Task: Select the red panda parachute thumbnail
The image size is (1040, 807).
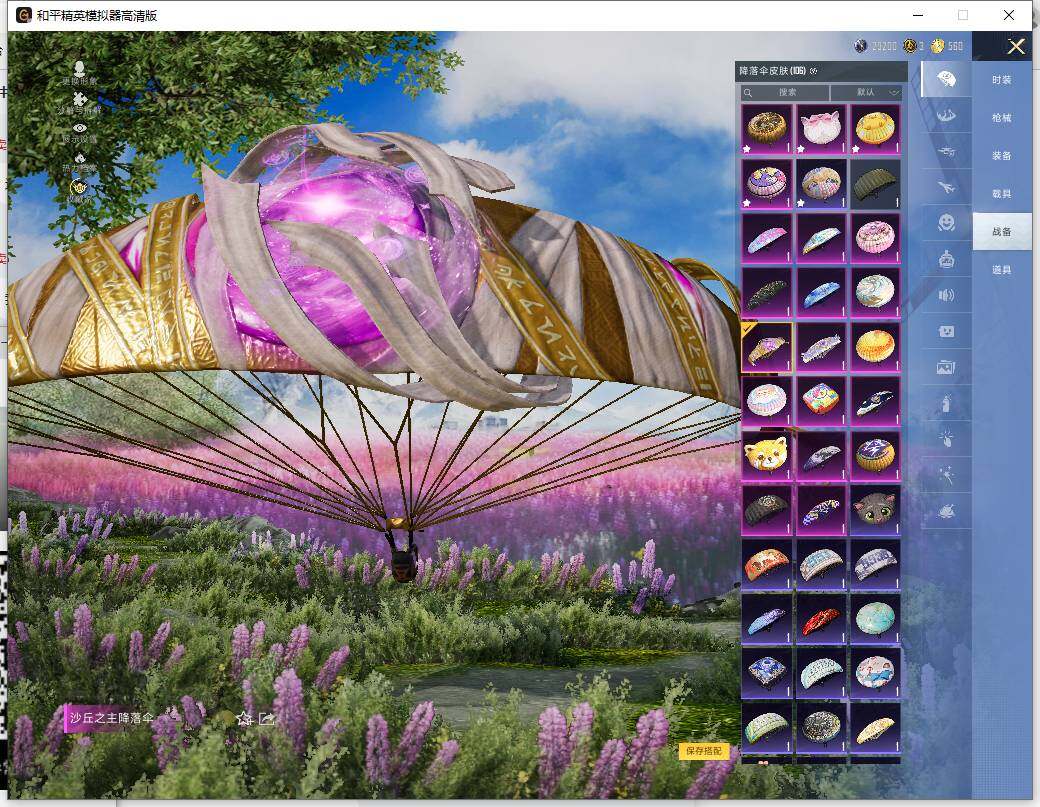Action: click(x=767, y=455)
